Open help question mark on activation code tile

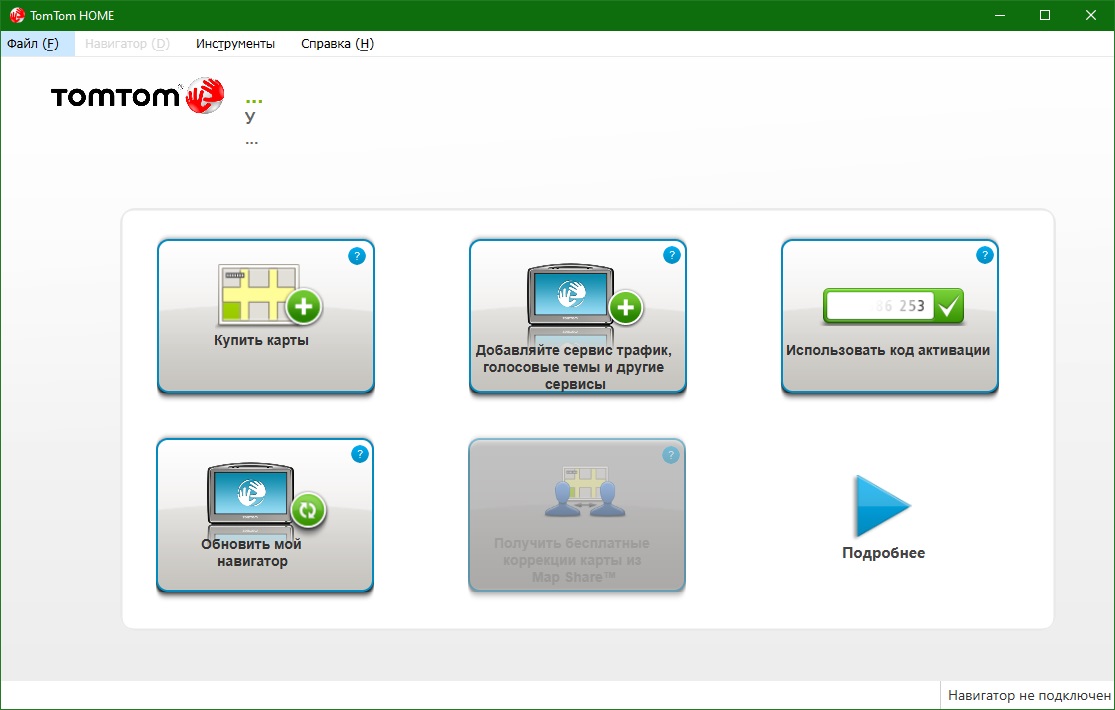(984, 256)
